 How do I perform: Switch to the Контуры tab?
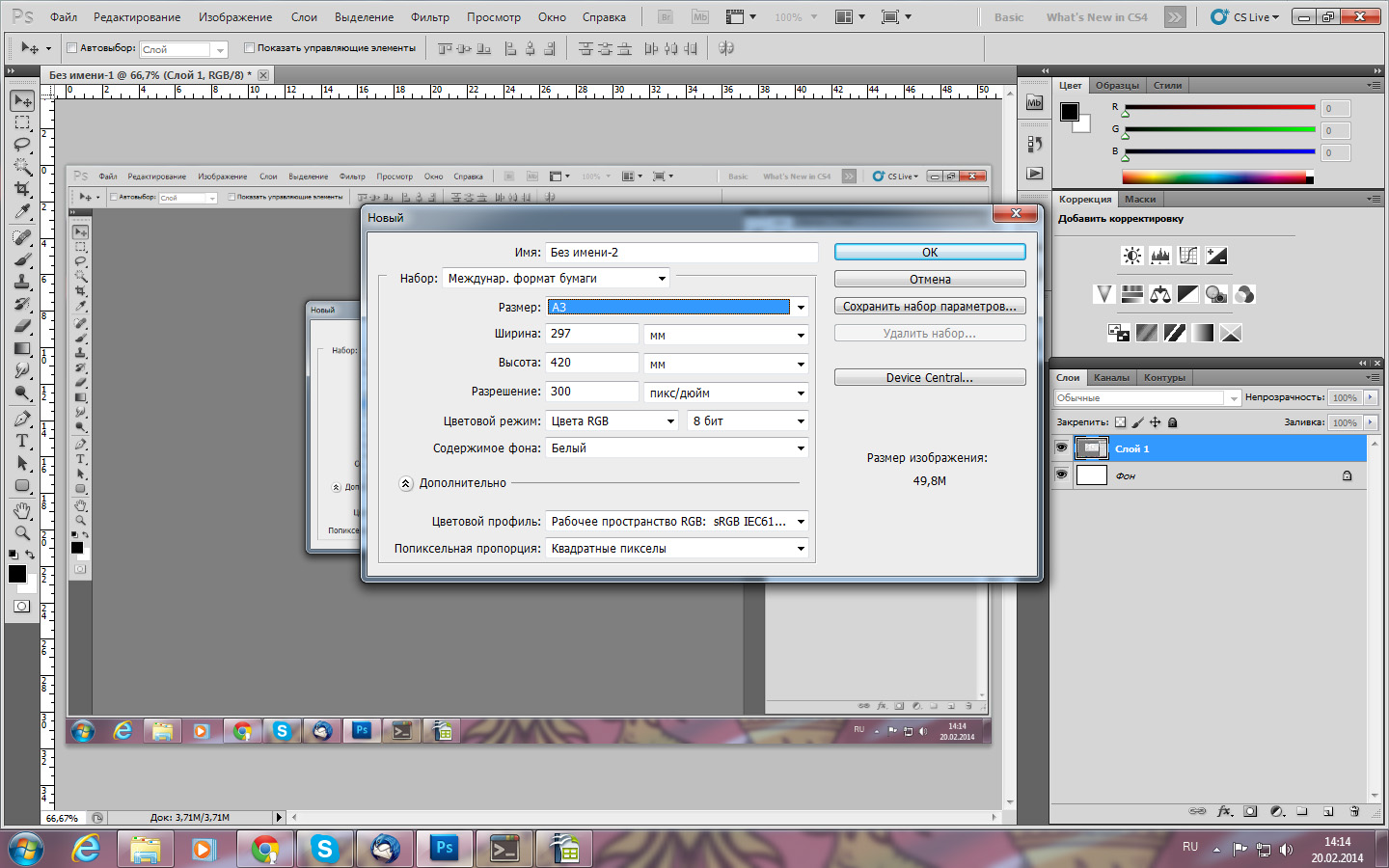coord(1164,377)
